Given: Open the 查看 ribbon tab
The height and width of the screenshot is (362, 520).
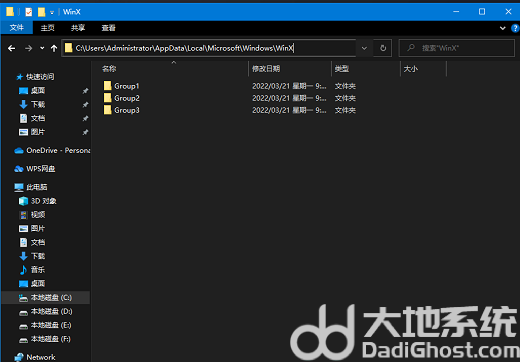Looking at the screenshot, I should pos(109,28).
